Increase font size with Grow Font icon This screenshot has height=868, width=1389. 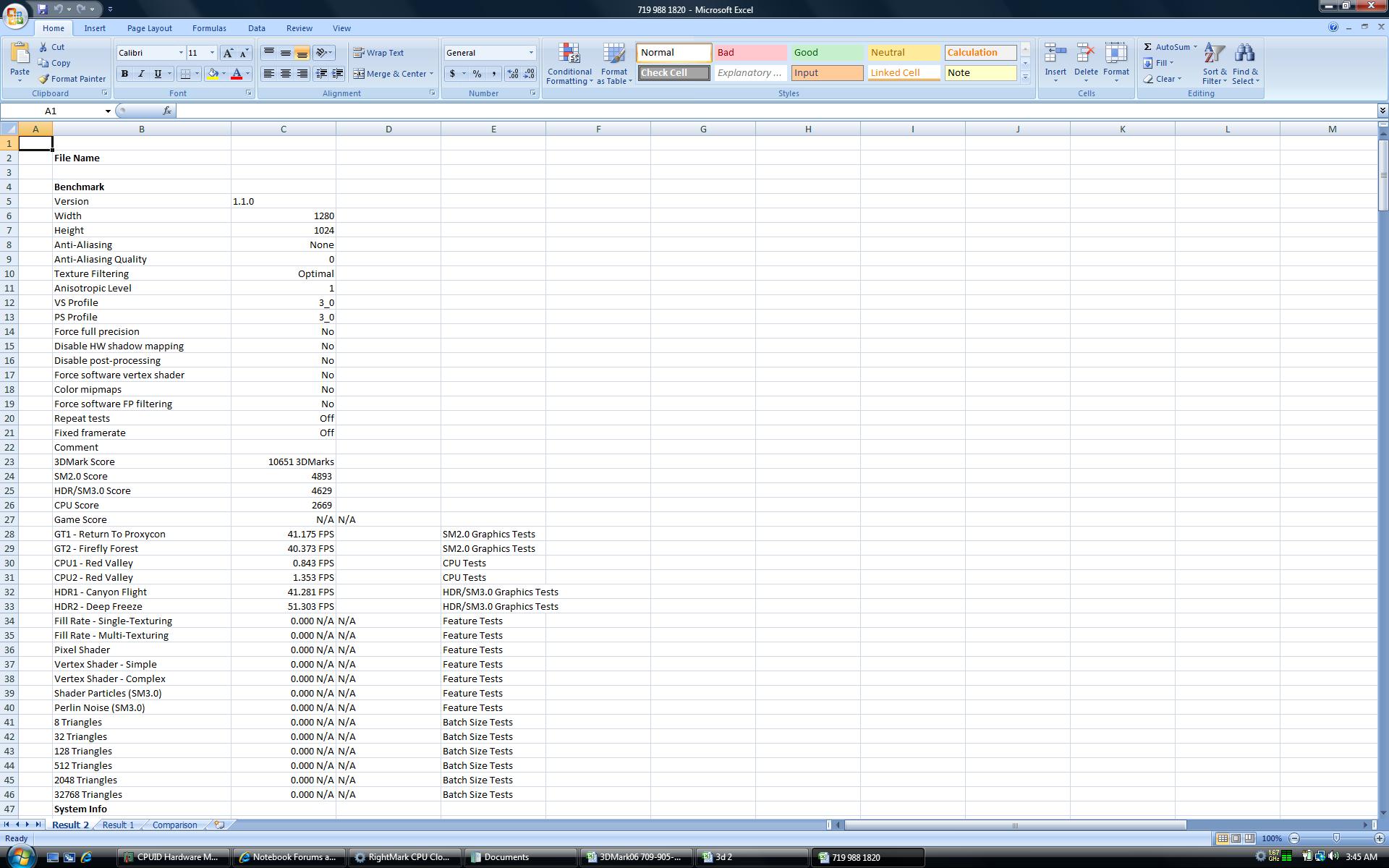click(228, 53)
